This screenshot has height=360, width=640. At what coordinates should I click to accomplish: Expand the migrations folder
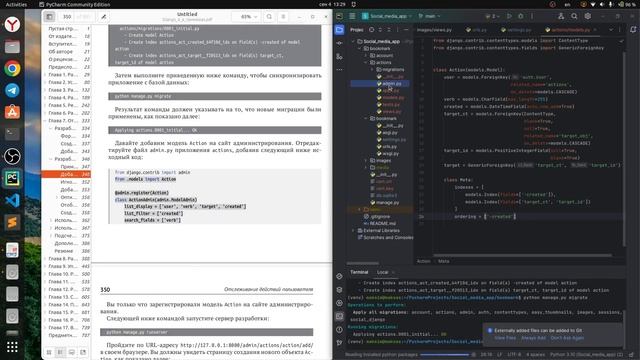372,69
